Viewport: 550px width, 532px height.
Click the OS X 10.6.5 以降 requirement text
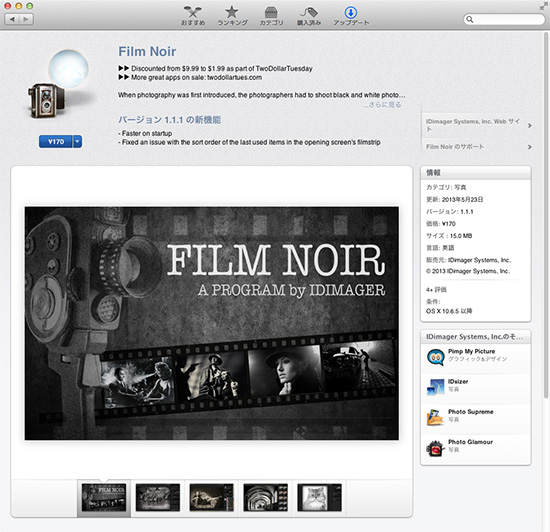point(449,311)
